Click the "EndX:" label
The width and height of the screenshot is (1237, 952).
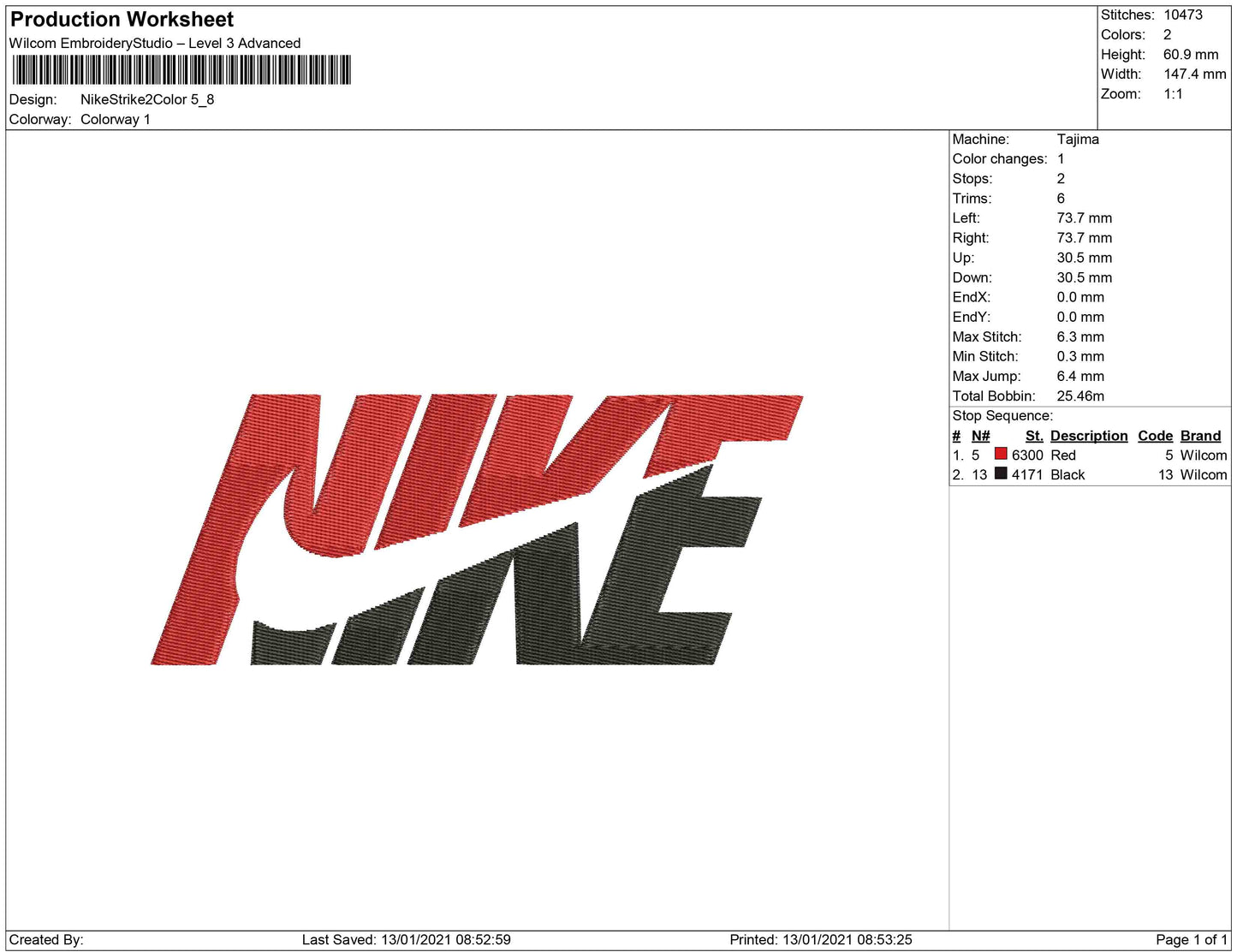pyautogui.click(x=972, y=297)
